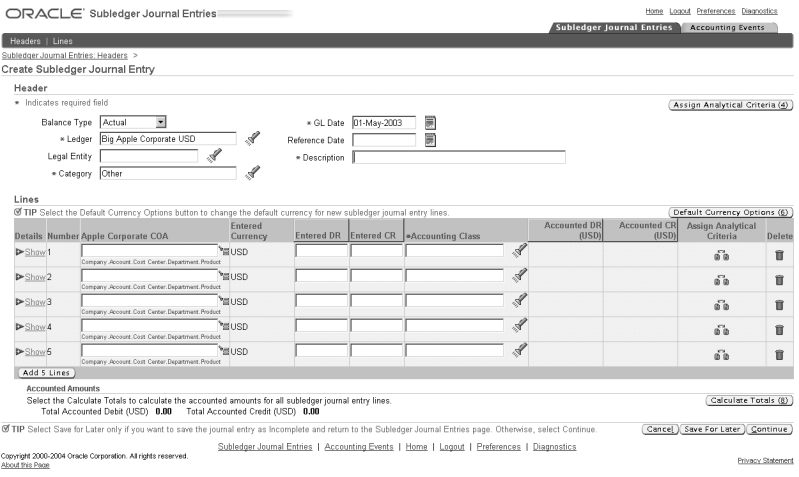799x477 pixels.
Task: Follow the Subledger Journal Entries: Headers breadcrumb
Action: 65,56
